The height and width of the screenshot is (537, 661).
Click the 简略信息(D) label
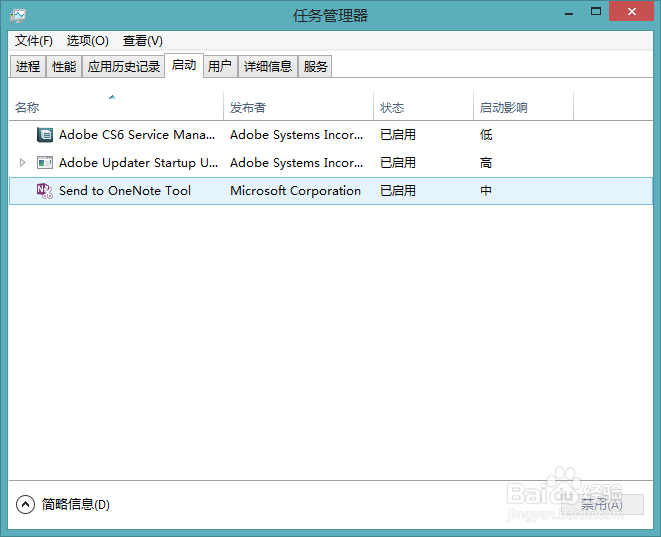click(x=75, y=504)
